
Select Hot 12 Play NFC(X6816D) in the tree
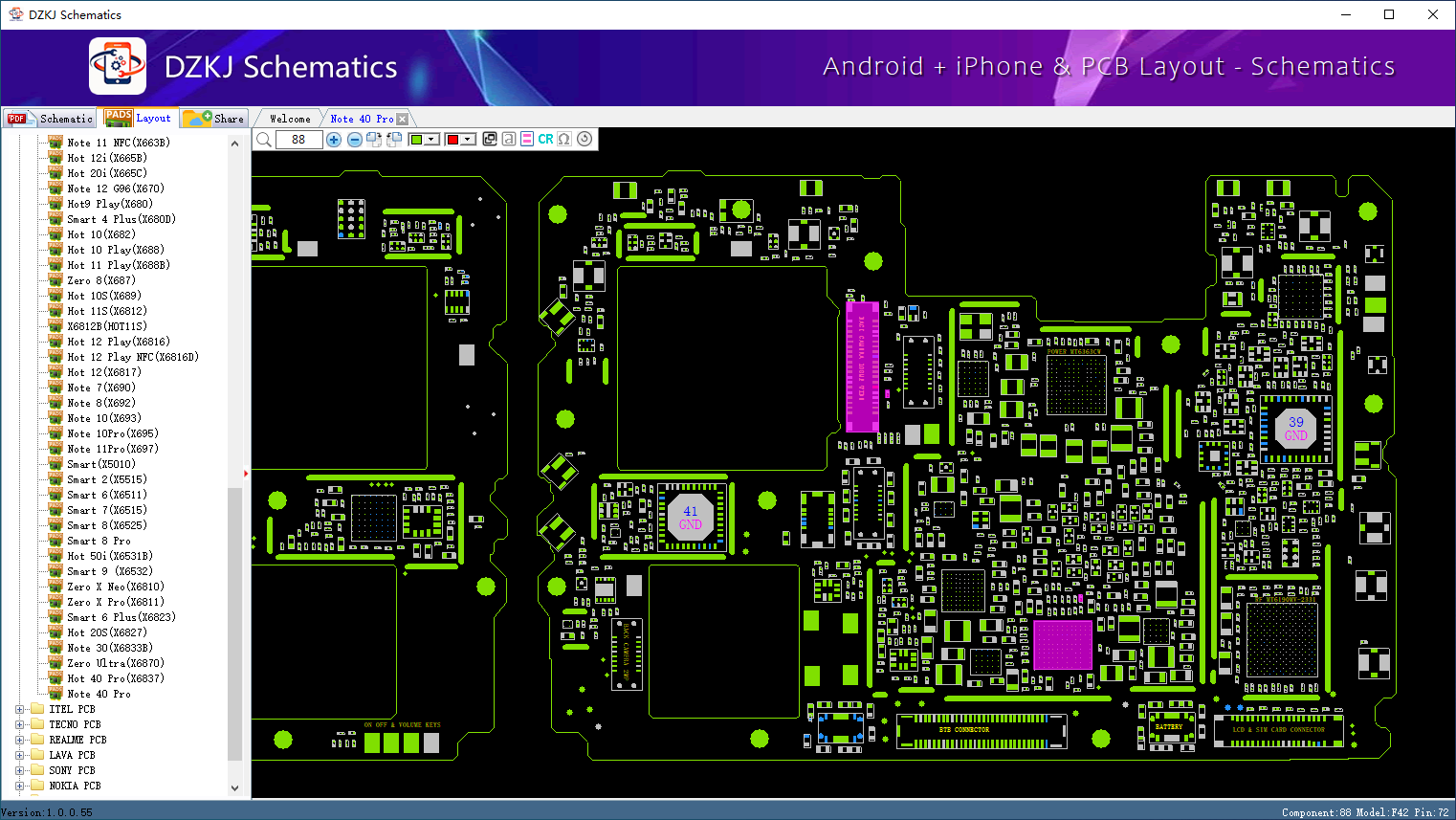(133, 357)
